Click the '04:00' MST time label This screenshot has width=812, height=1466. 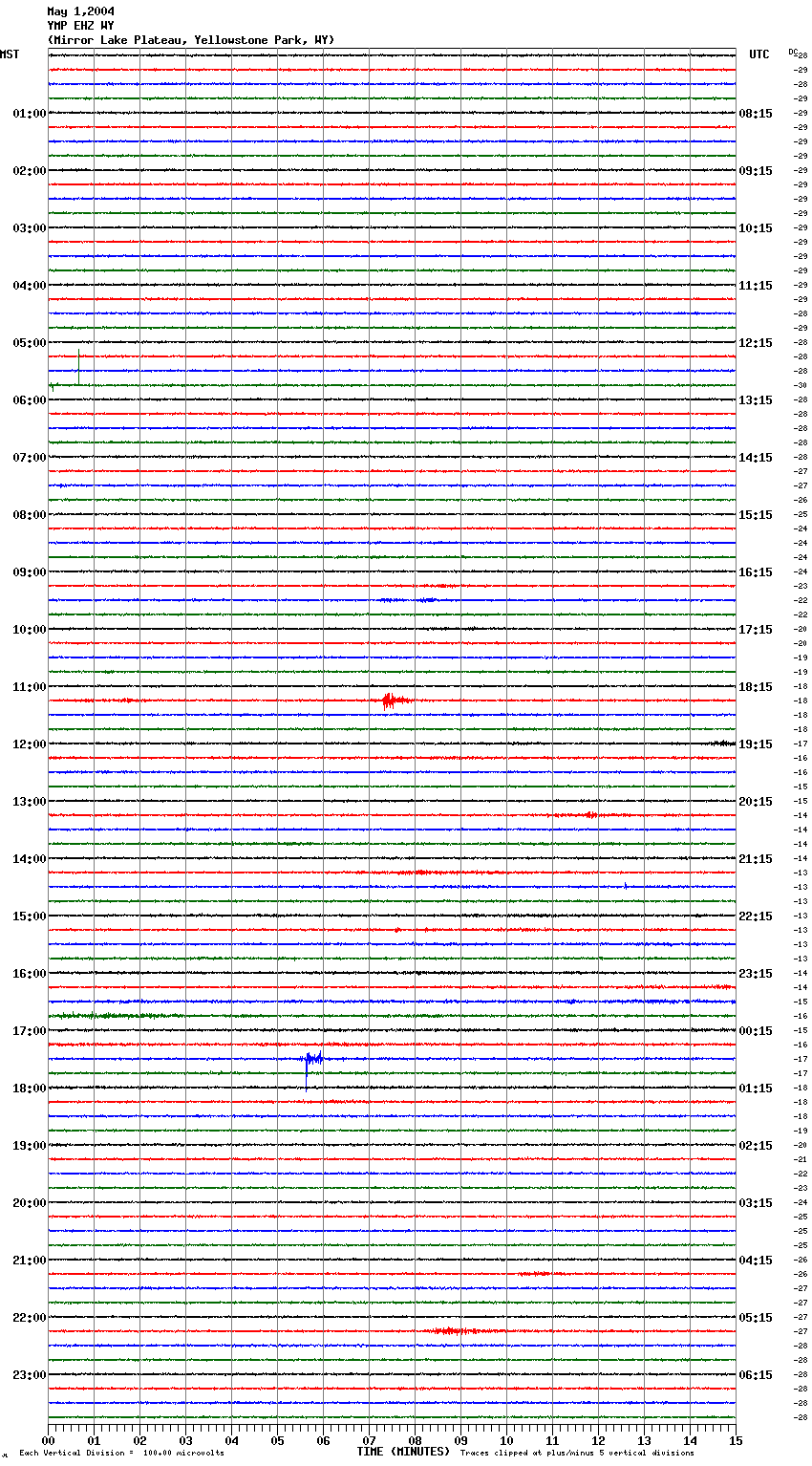tap(30, 286)
